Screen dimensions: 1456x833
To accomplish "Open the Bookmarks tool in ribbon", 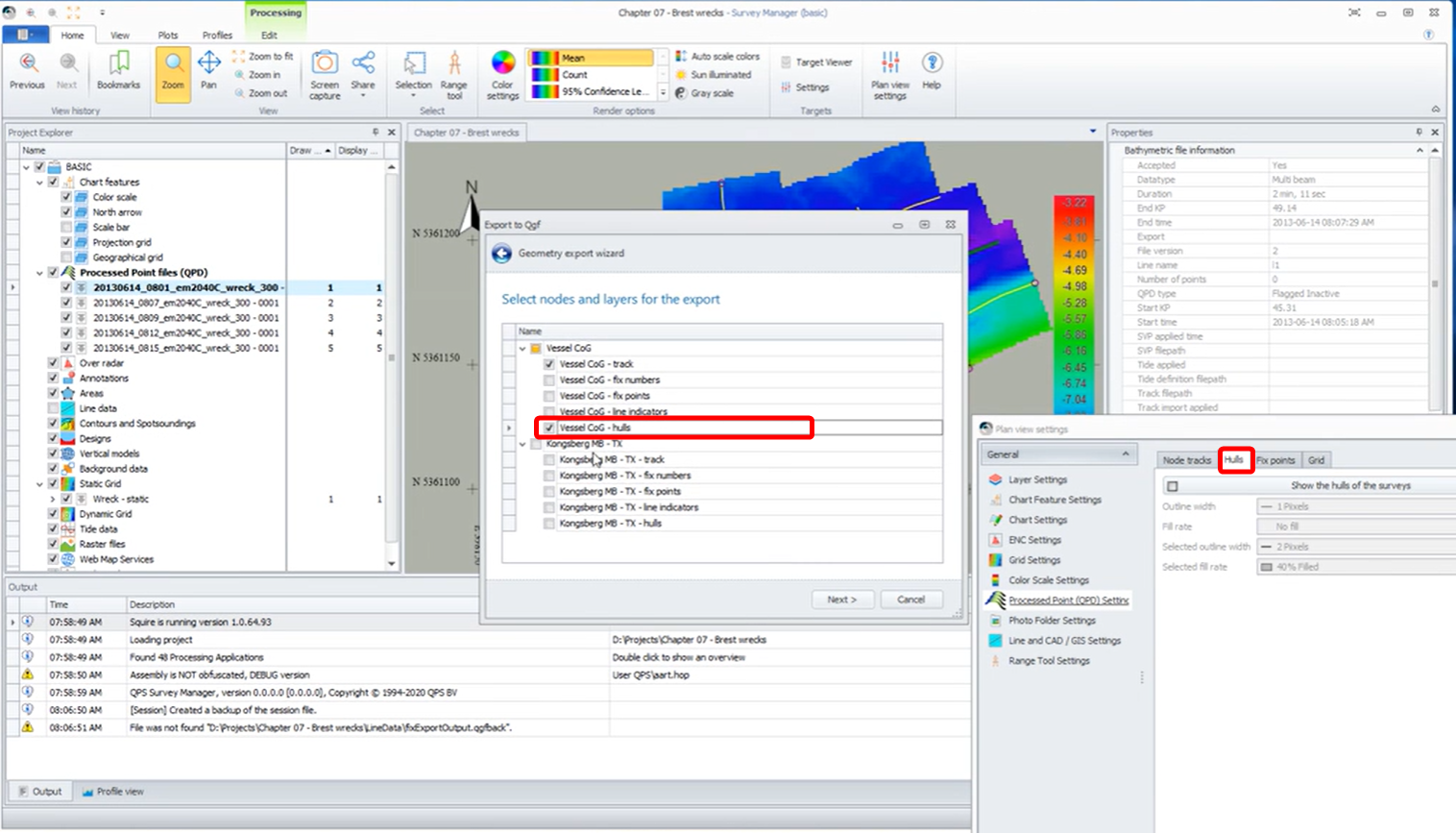I will click(118, 71).
